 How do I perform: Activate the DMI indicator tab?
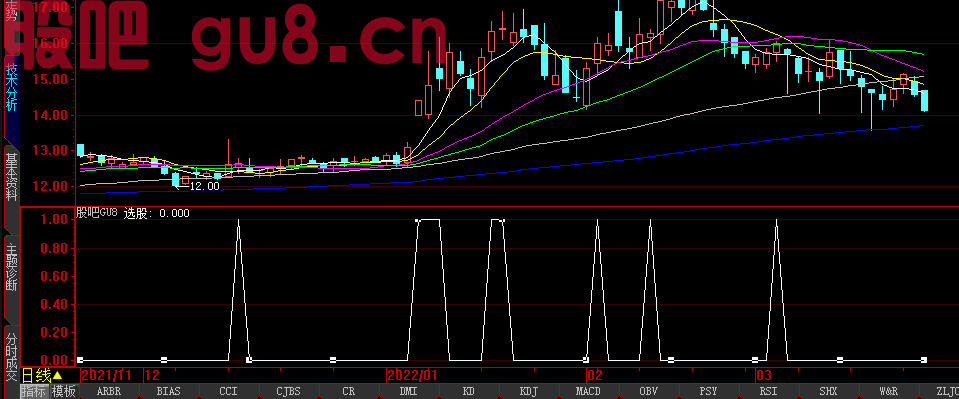click(409, 392)
